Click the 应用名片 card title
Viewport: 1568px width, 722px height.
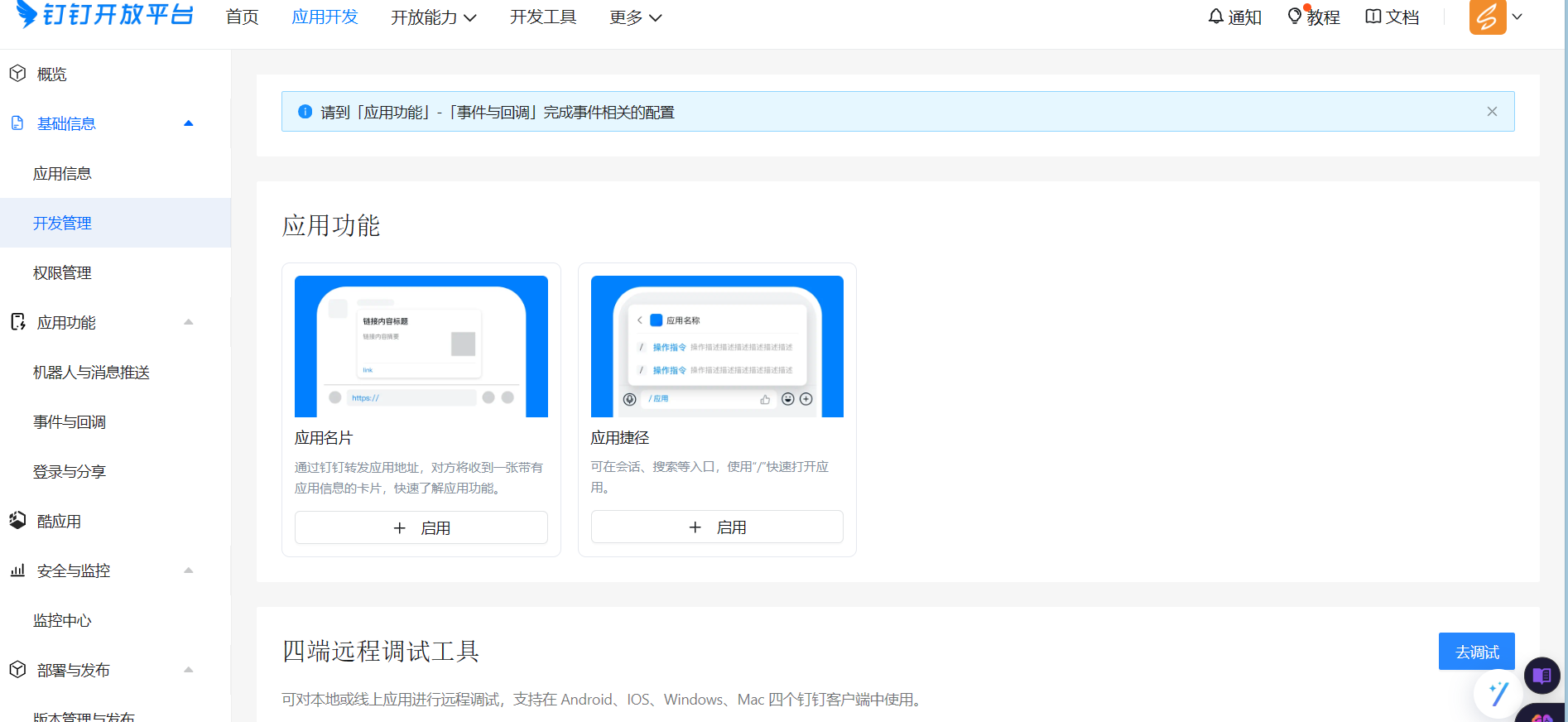(x=324, y=438)
